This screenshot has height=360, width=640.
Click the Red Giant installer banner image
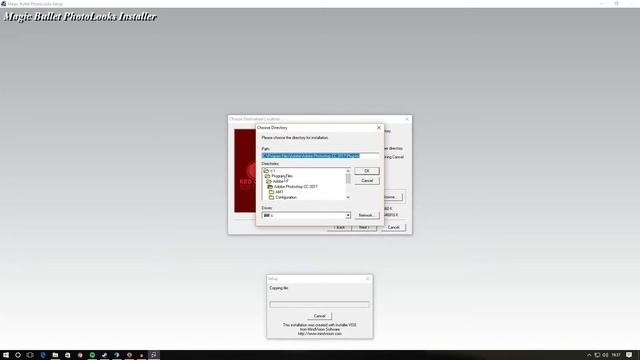pos(245,171)
